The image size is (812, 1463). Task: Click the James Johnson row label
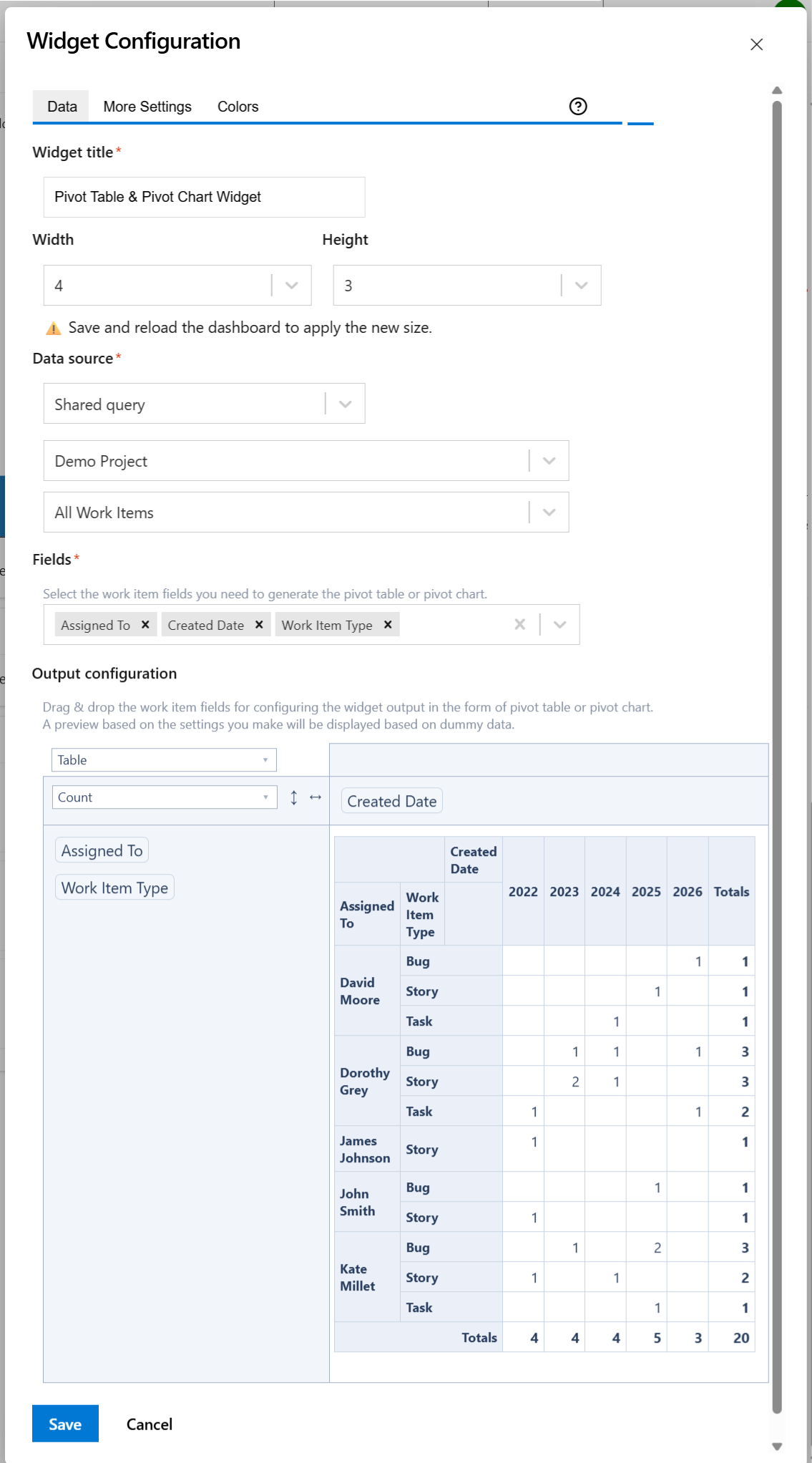[x=367, y=1149]
